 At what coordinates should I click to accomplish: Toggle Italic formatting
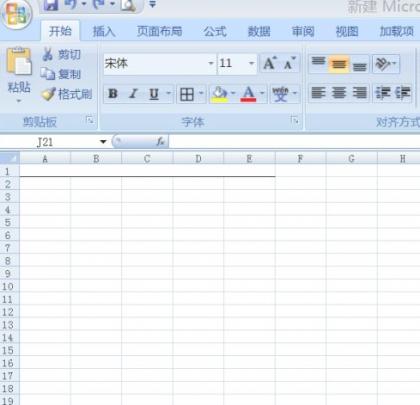(x=133, y=94)
